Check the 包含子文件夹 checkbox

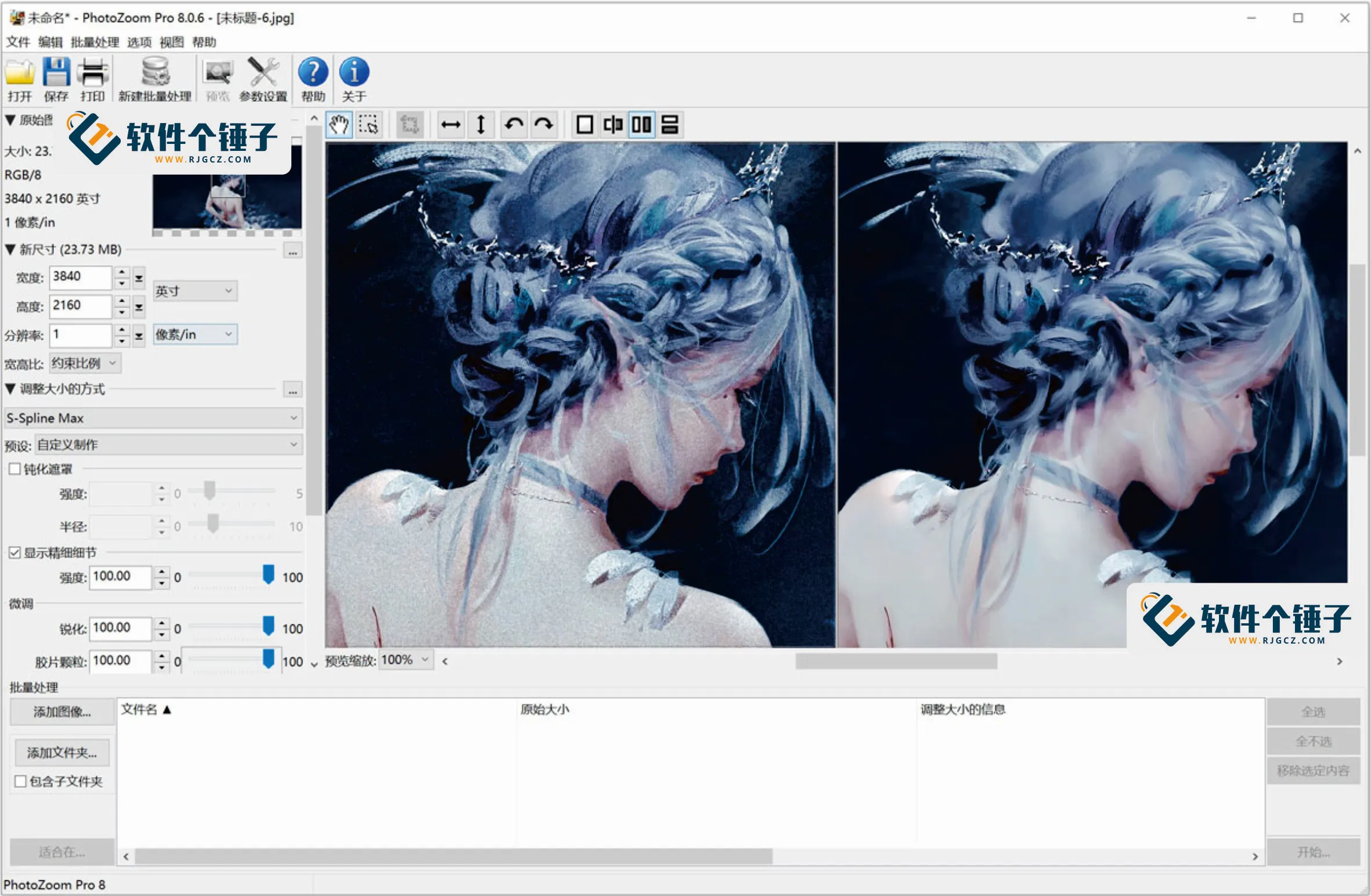20,781
